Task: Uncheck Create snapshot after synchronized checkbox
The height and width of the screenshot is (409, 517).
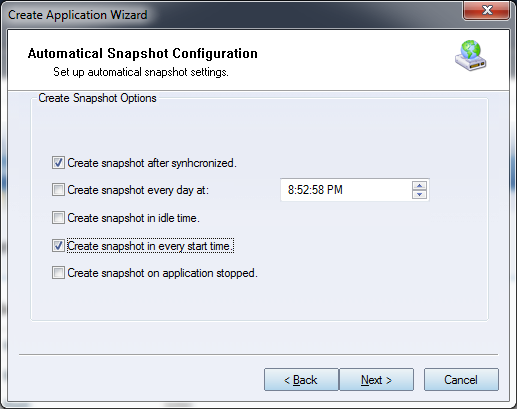Action: point(58,163)
